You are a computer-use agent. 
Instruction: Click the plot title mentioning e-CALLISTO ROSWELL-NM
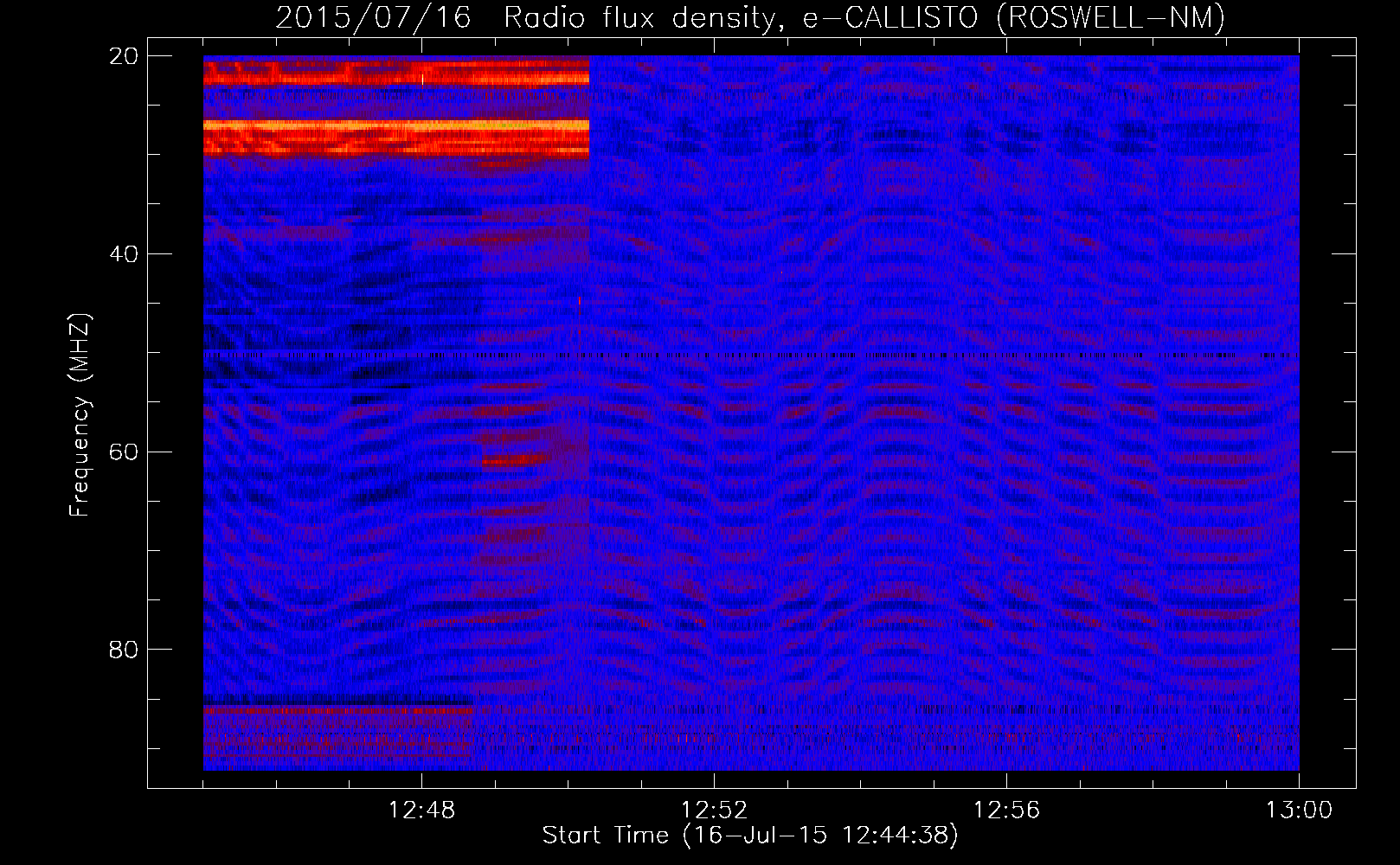pyautogui.click(x=750, y=17)
